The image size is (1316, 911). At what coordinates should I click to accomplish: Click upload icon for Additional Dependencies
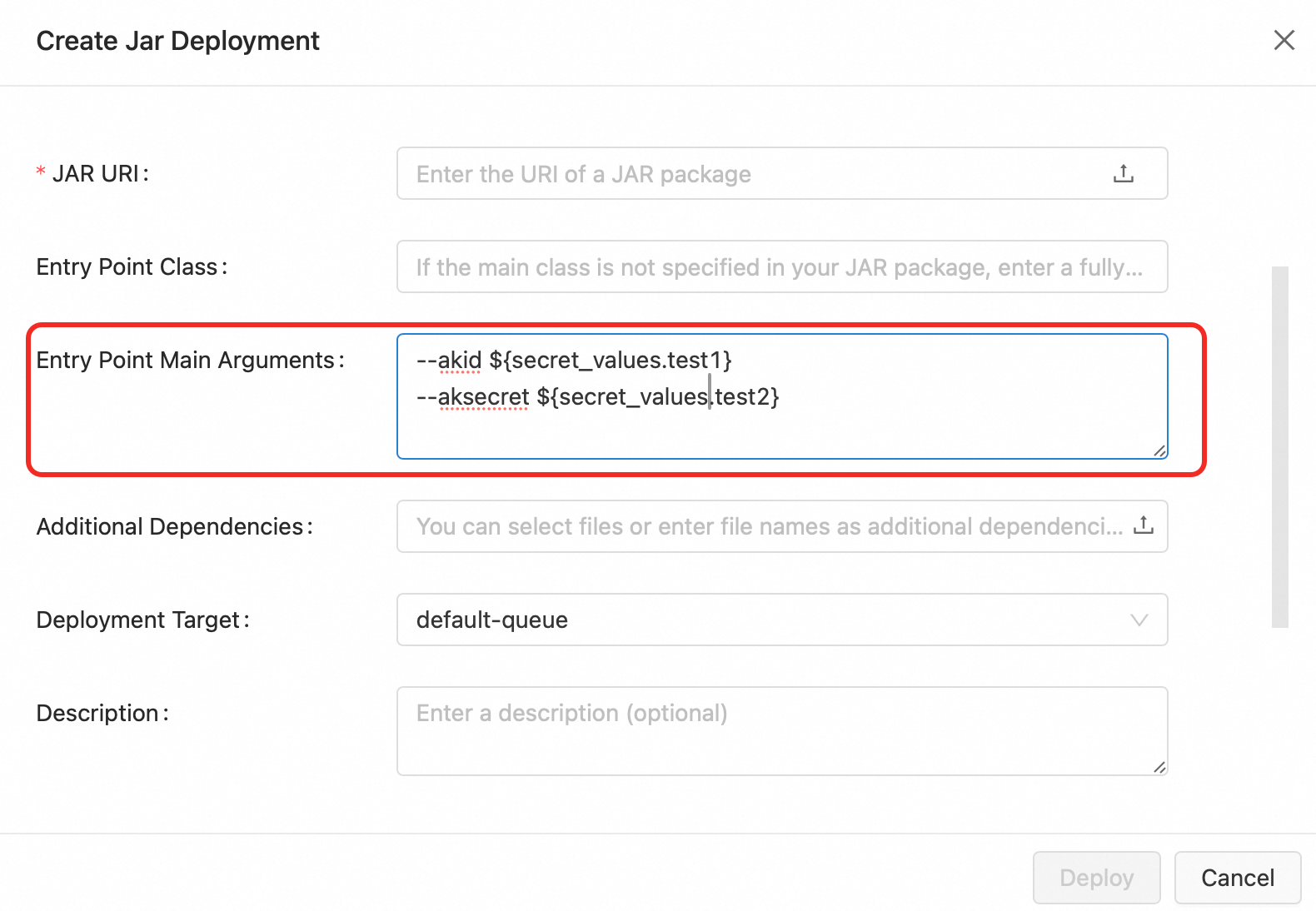1144,525
